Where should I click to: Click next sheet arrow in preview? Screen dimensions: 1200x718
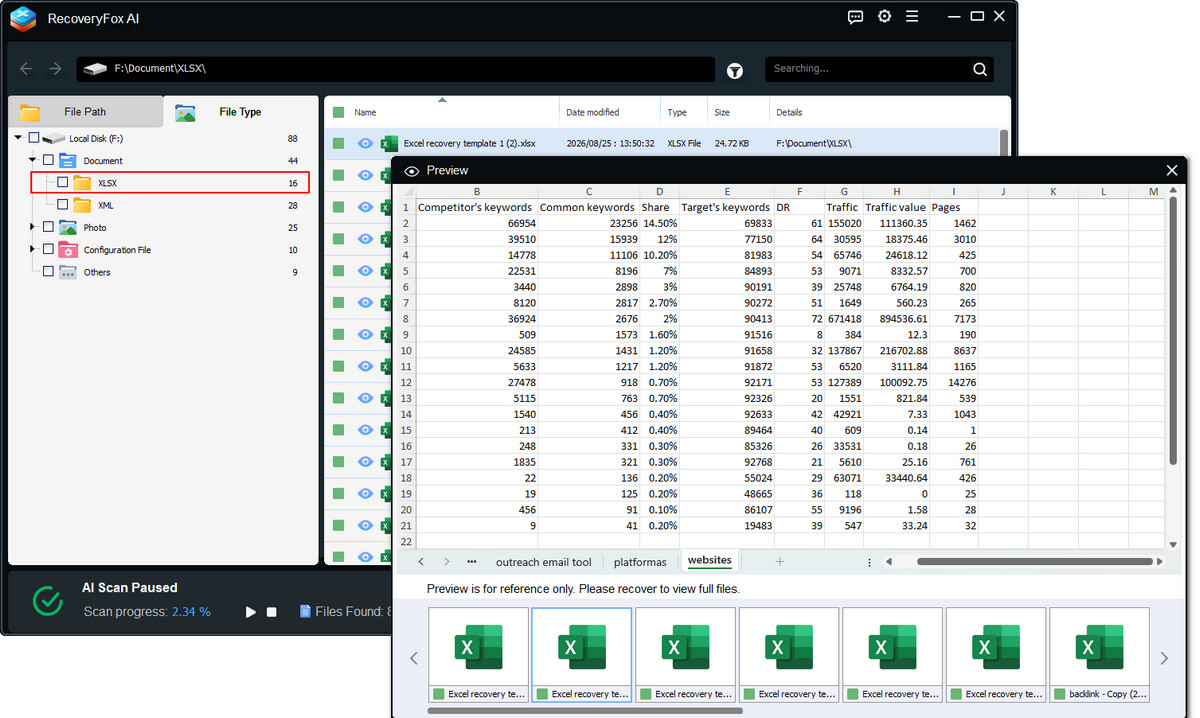tap(446, 562)
